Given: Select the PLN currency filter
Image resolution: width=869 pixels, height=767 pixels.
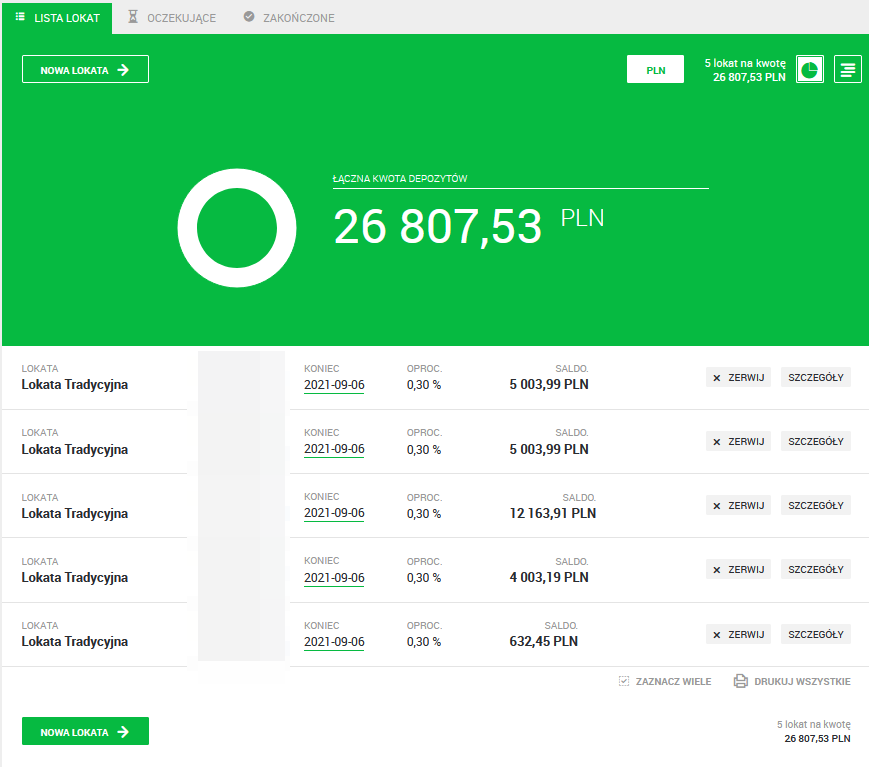Looking at the screenshot, I should click(x=655, y=70).
